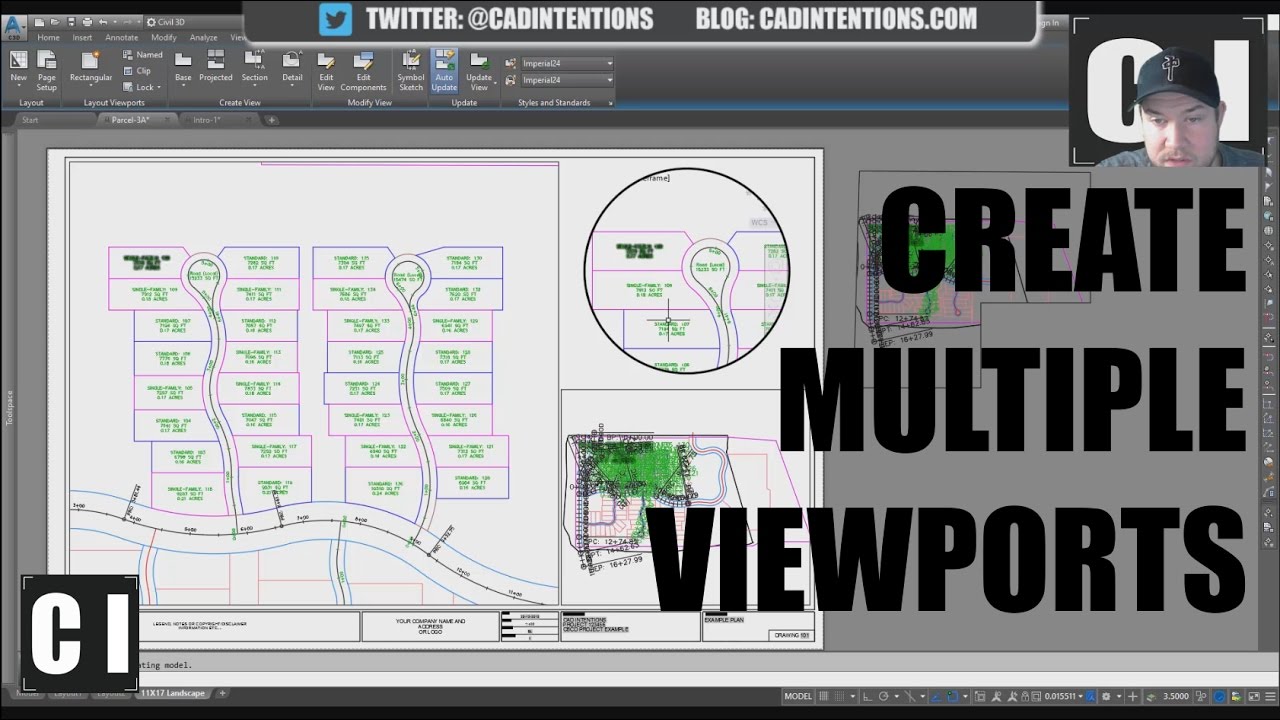Image resolution: width=1280 pixels, height=720 pixels.
Task: Click the Named viewports button
Action: (x=143, y=55)
